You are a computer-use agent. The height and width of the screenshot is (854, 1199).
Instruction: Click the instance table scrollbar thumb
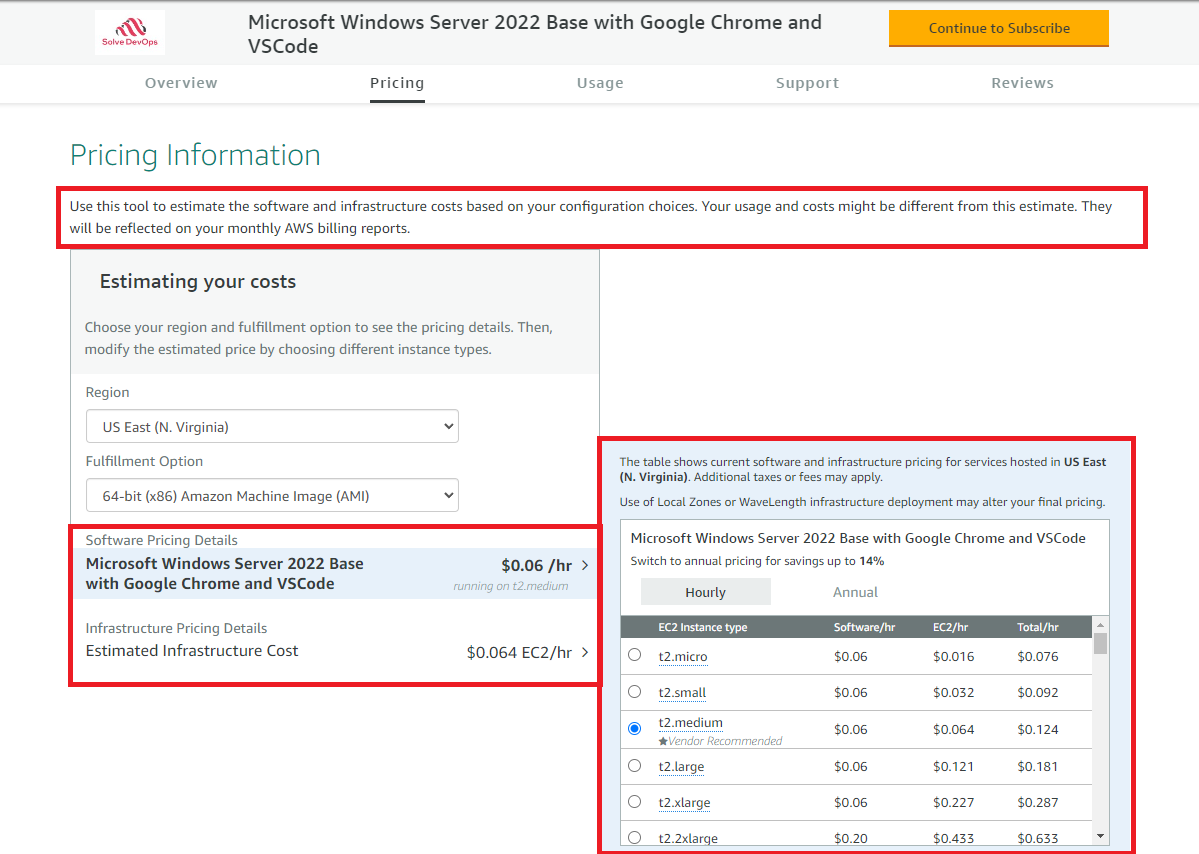[1100, 643]
